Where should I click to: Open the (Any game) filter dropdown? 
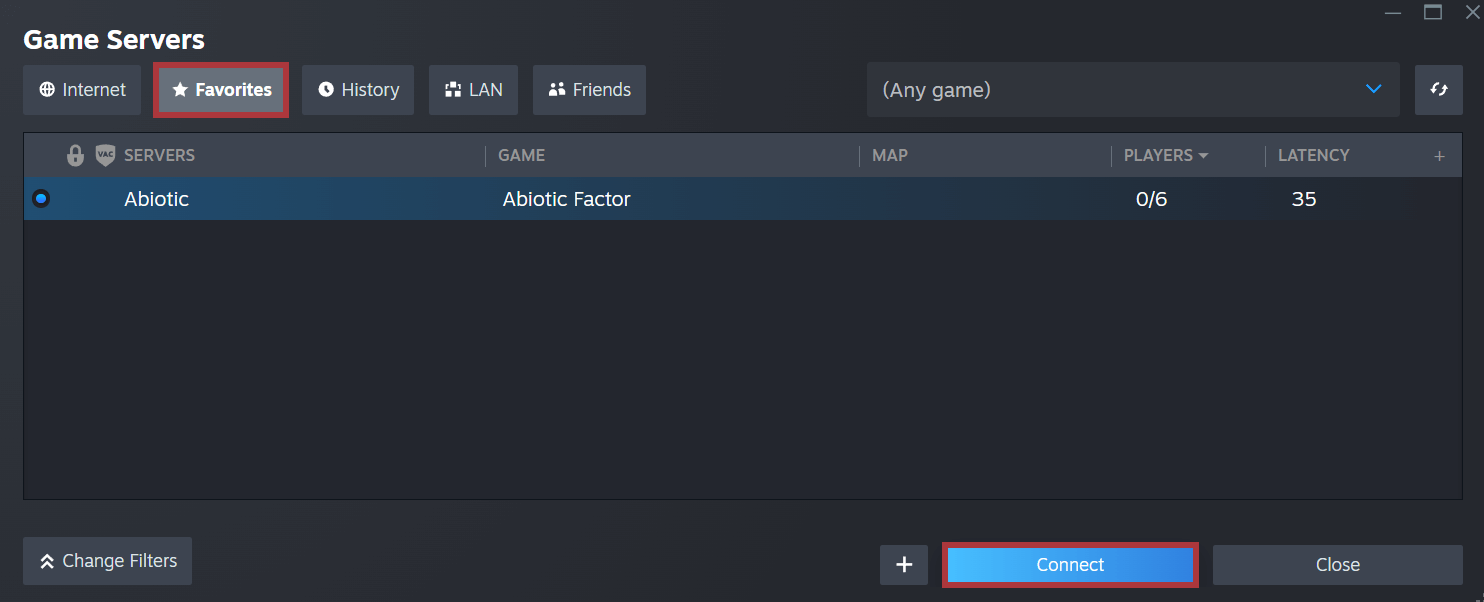[1133, 90]
